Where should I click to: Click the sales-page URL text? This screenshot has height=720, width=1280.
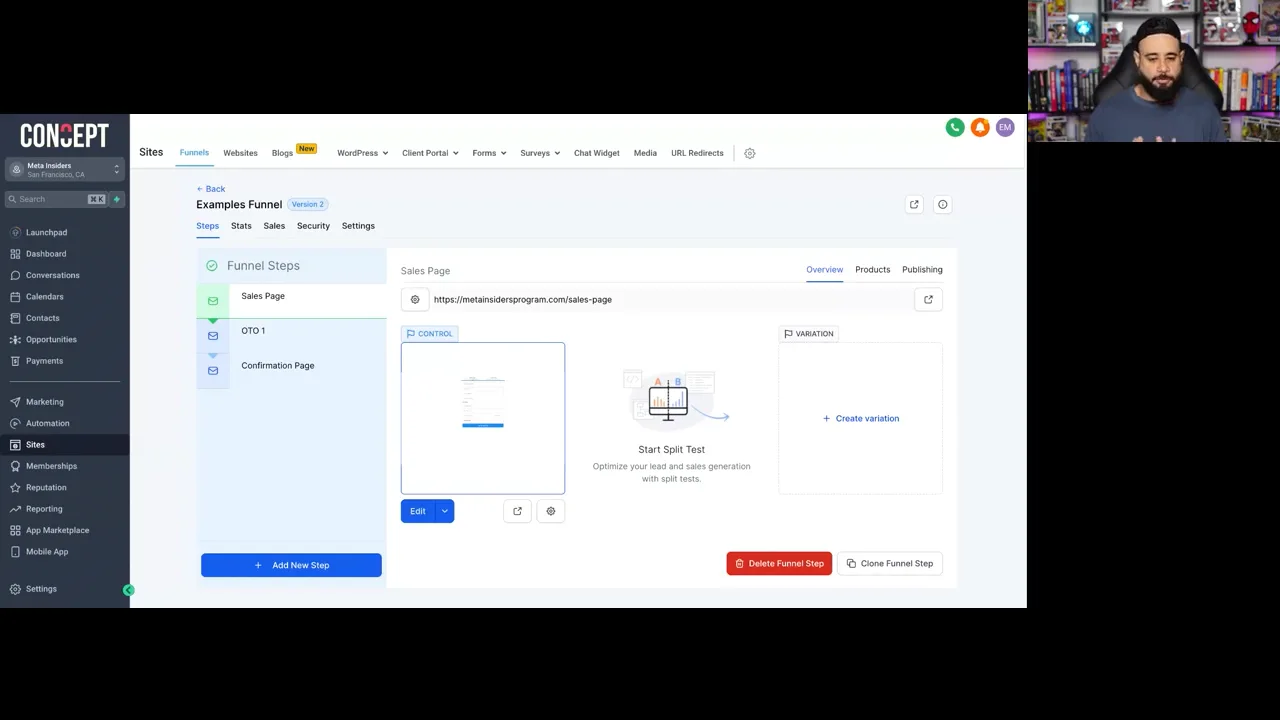[x=523, y=299]
